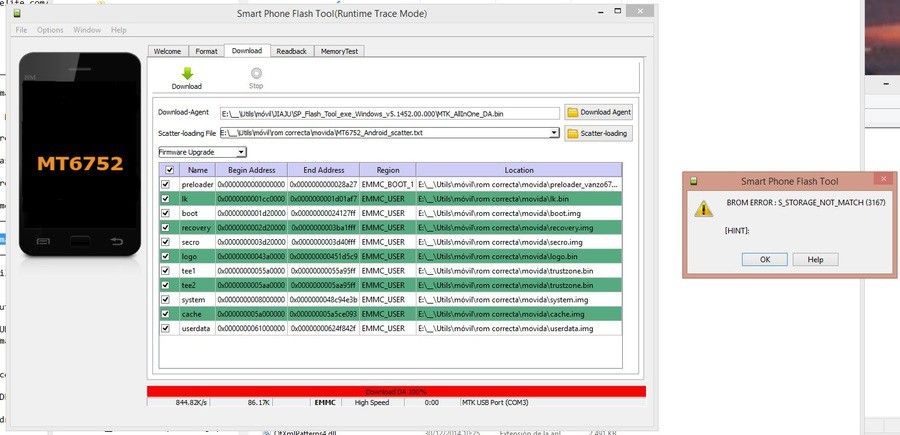Click the Name column header
900x435 pixels.
(x=198, y=170)
